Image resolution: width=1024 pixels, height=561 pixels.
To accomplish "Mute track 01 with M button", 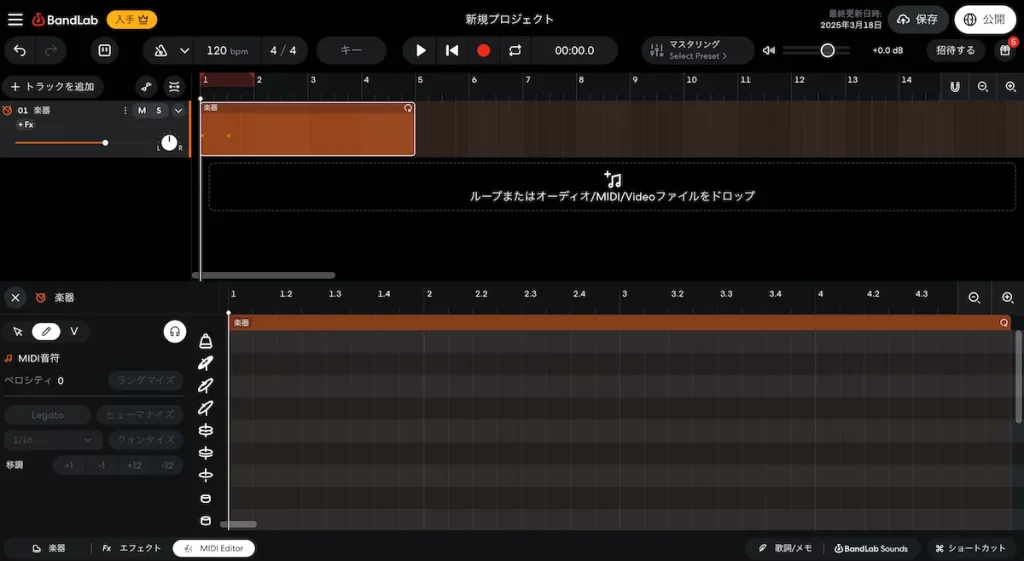I will point(142,111).
